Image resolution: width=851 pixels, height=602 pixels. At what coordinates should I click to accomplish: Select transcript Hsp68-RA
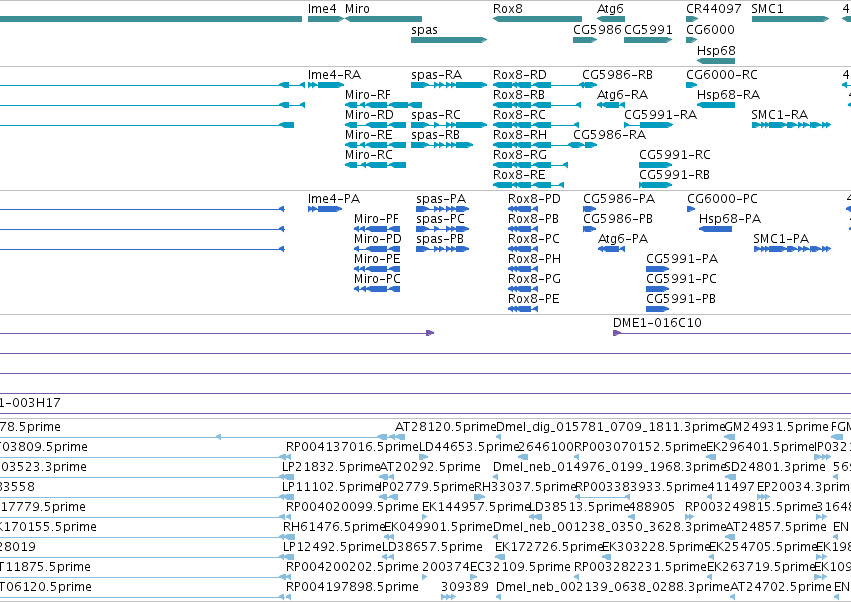[728, 95]
